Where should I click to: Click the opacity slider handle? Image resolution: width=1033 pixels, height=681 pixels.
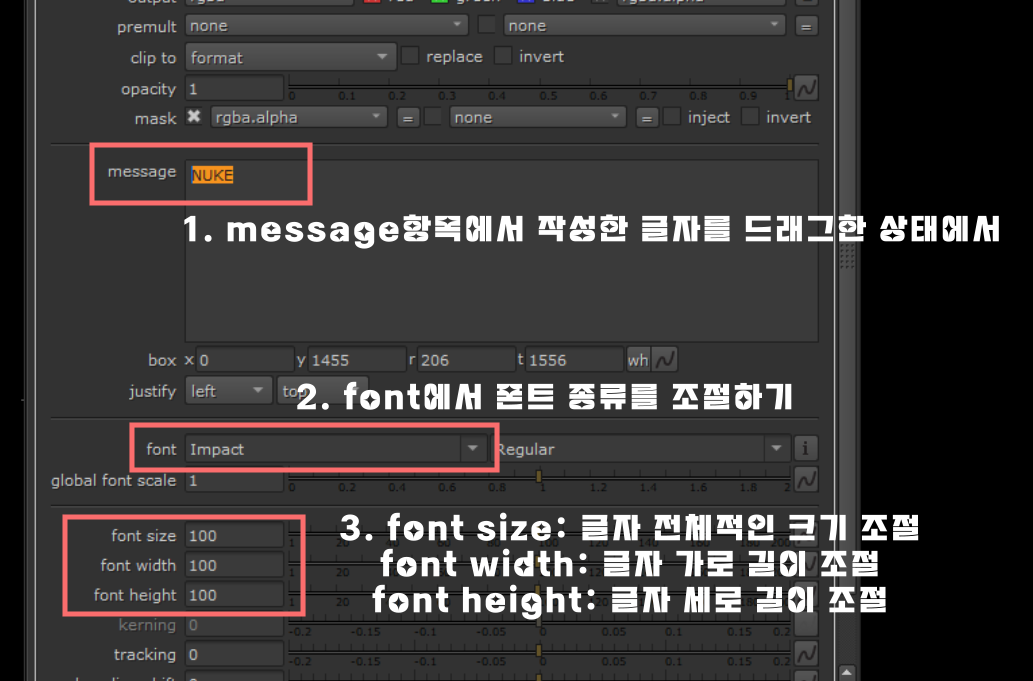[x=789, y=84]
